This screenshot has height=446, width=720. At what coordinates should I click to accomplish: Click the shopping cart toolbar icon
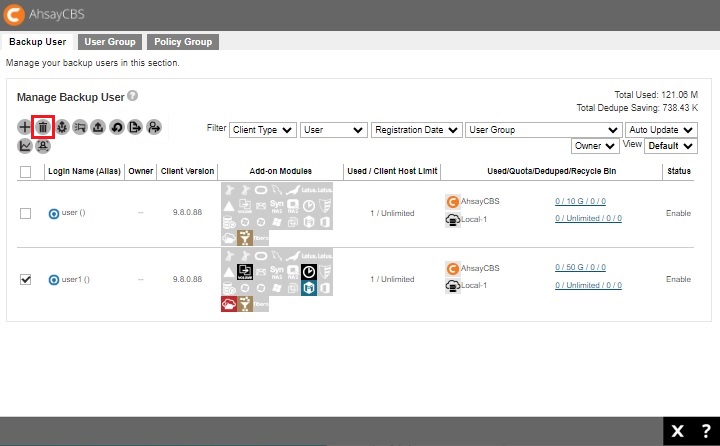(80, 127)
